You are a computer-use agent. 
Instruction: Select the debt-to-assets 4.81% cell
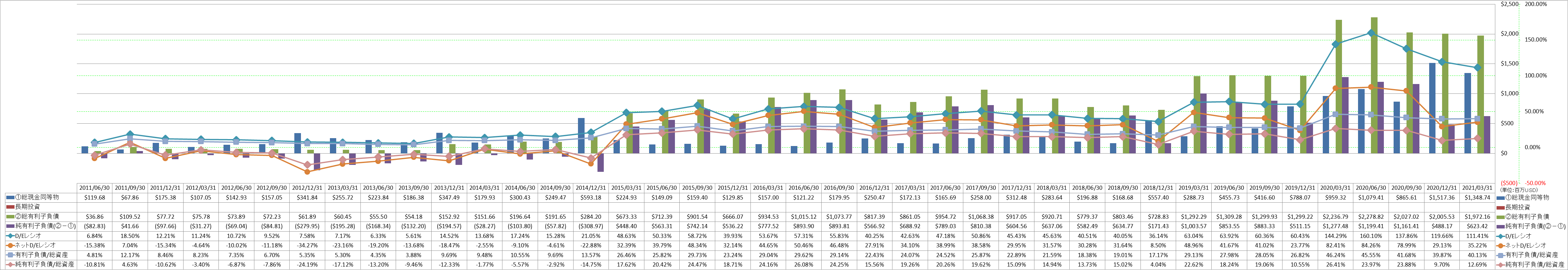(x=95, y=255)
